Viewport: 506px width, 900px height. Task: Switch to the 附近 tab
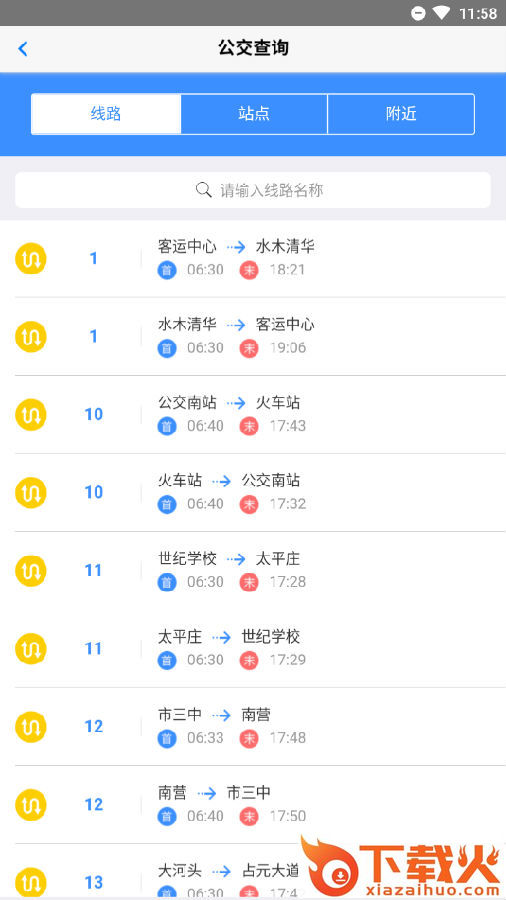pos(401,114)
